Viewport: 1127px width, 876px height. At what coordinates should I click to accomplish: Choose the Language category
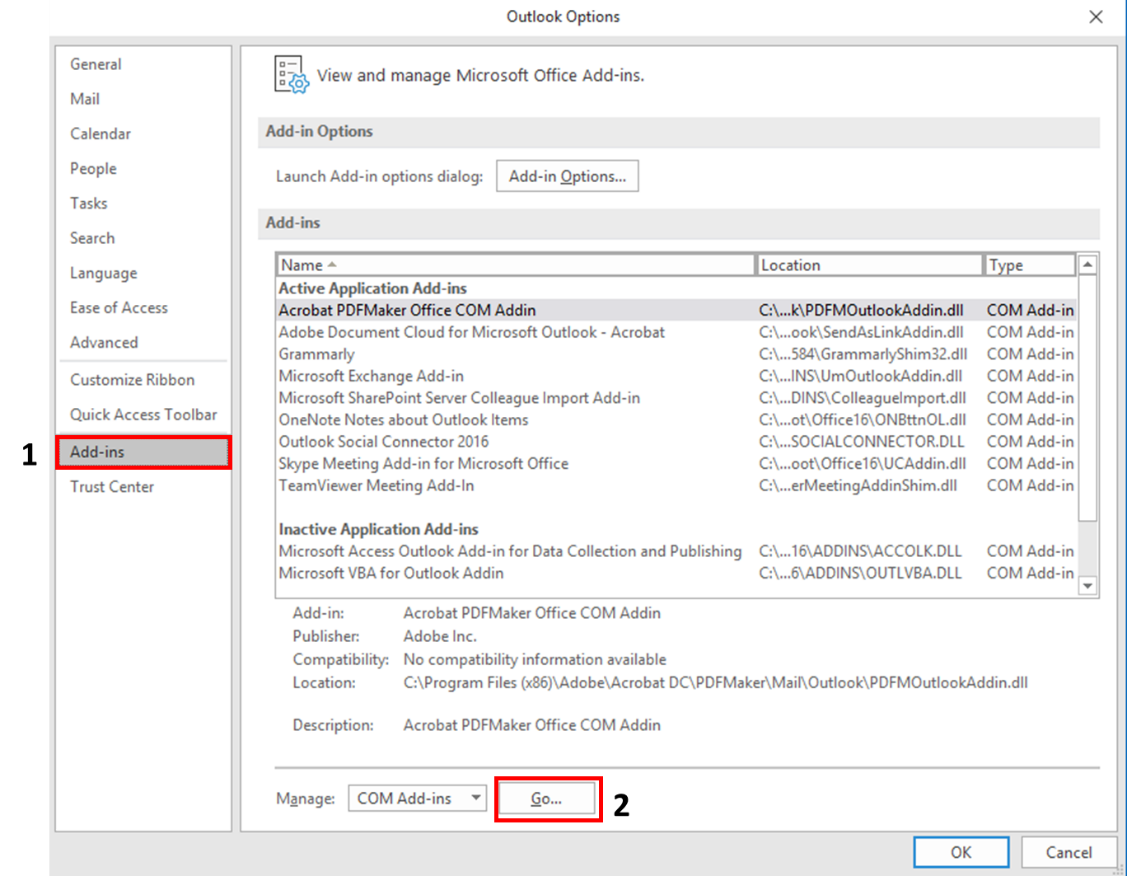click(x=104, y=273)
